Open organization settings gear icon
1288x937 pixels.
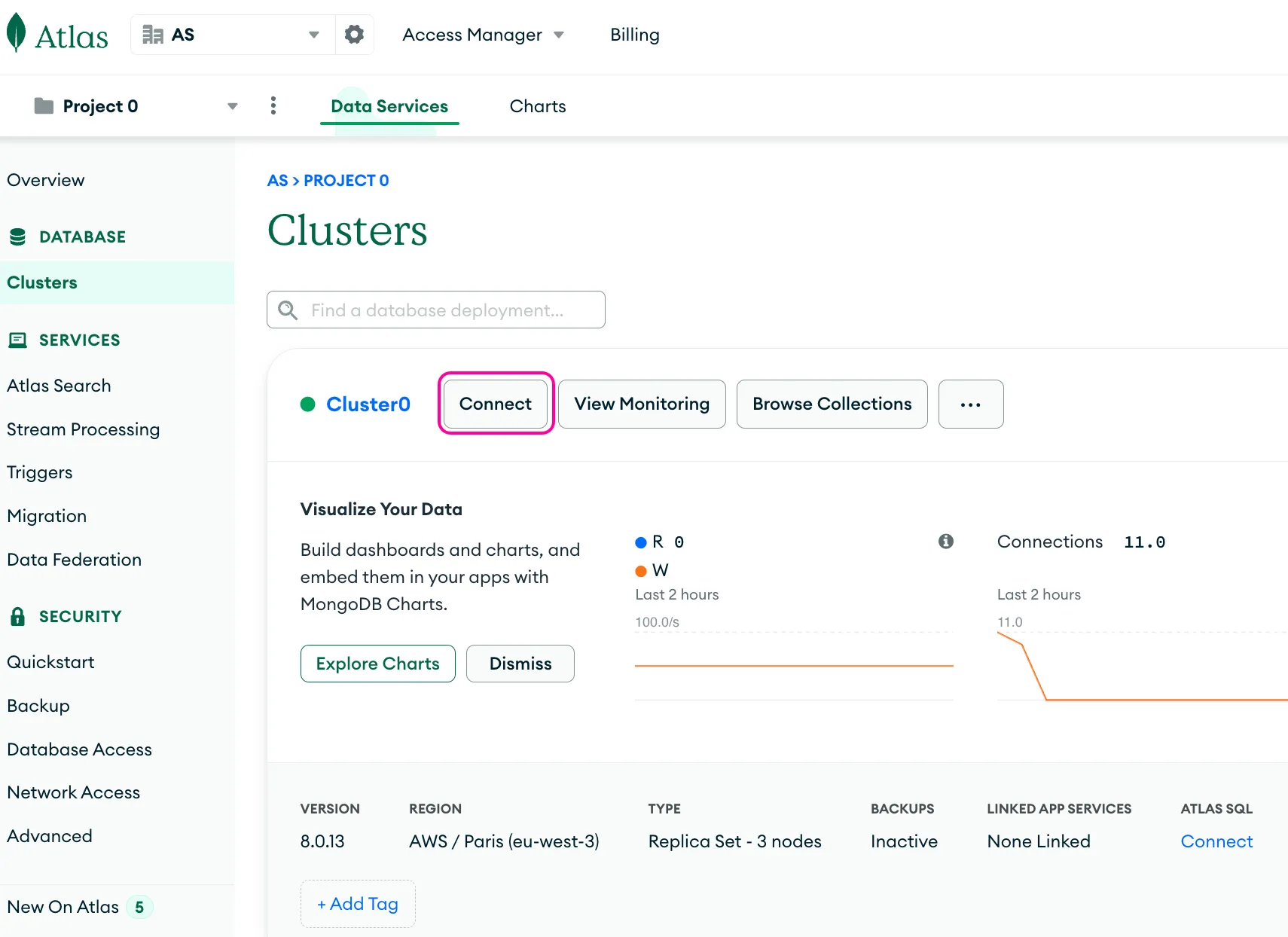pyautogui.click(x=354, y=35)
